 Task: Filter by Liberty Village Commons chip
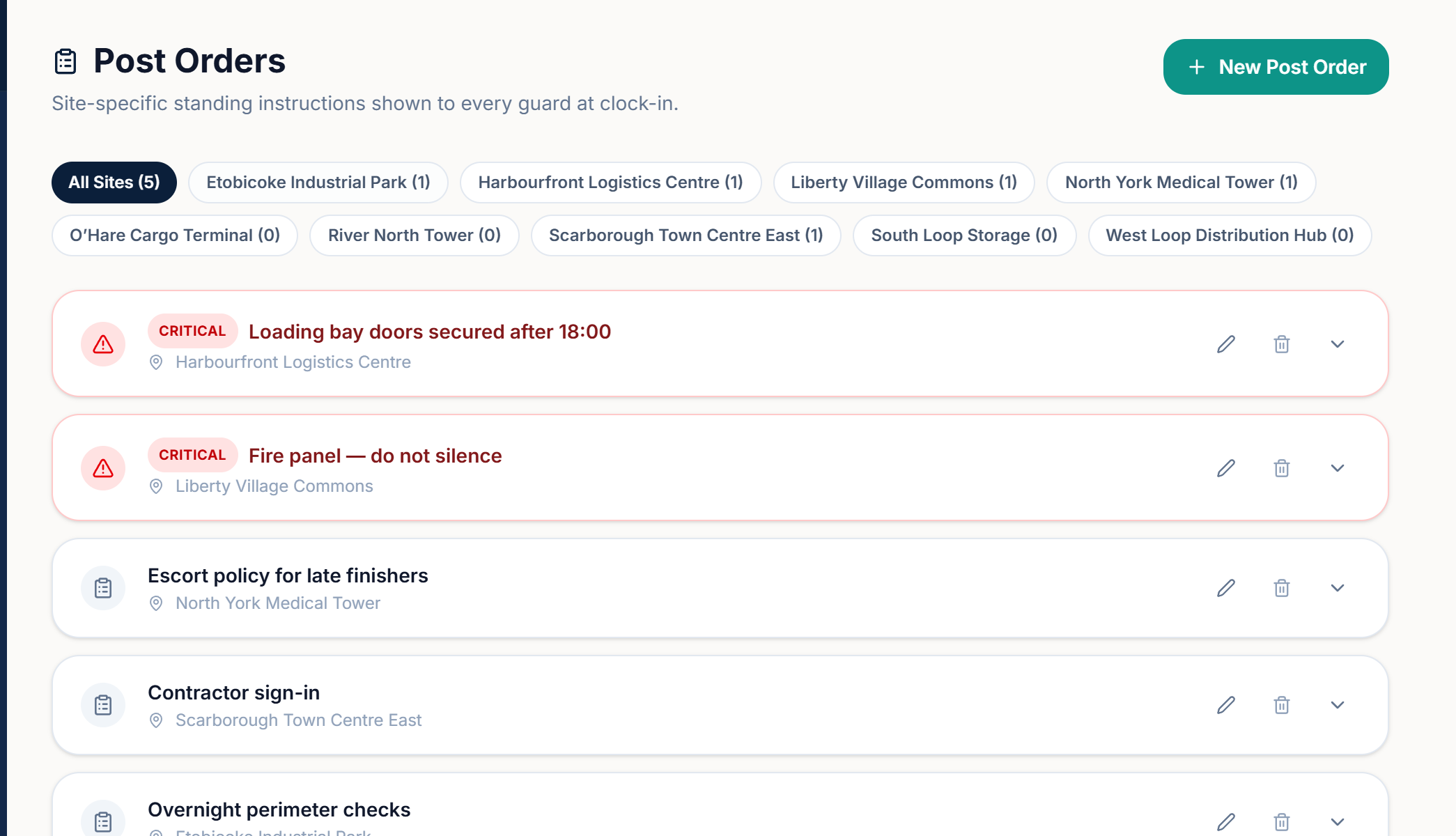point(904,183)
